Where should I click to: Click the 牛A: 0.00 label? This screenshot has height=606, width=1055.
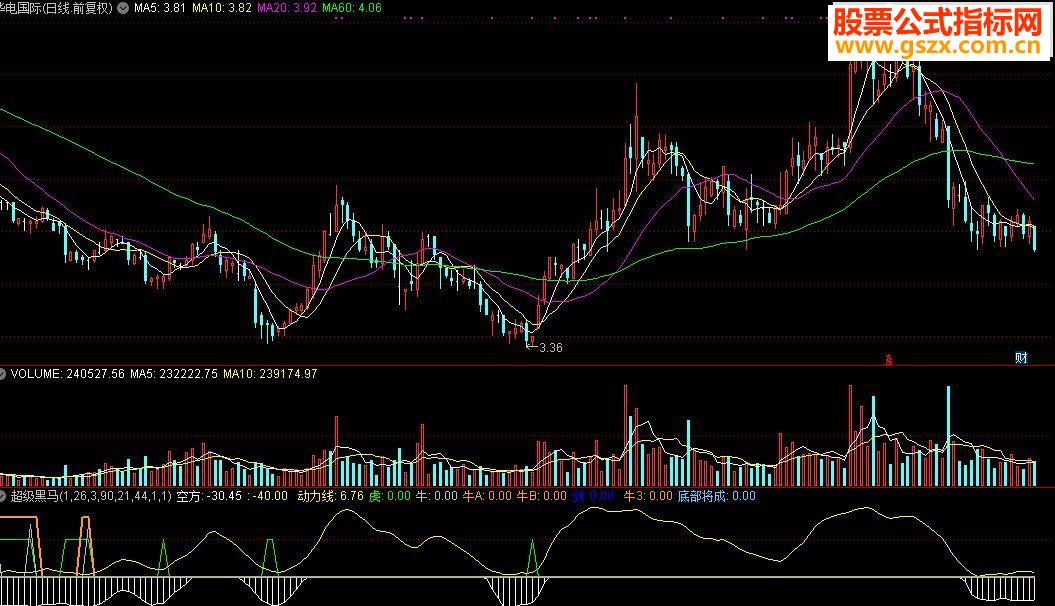coord(487,496)
